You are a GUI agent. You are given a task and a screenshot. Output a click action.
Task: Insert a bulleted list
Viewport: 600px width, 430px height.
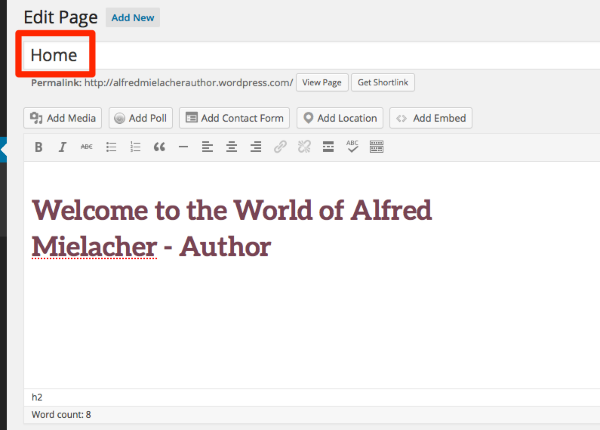click(111, 147)
